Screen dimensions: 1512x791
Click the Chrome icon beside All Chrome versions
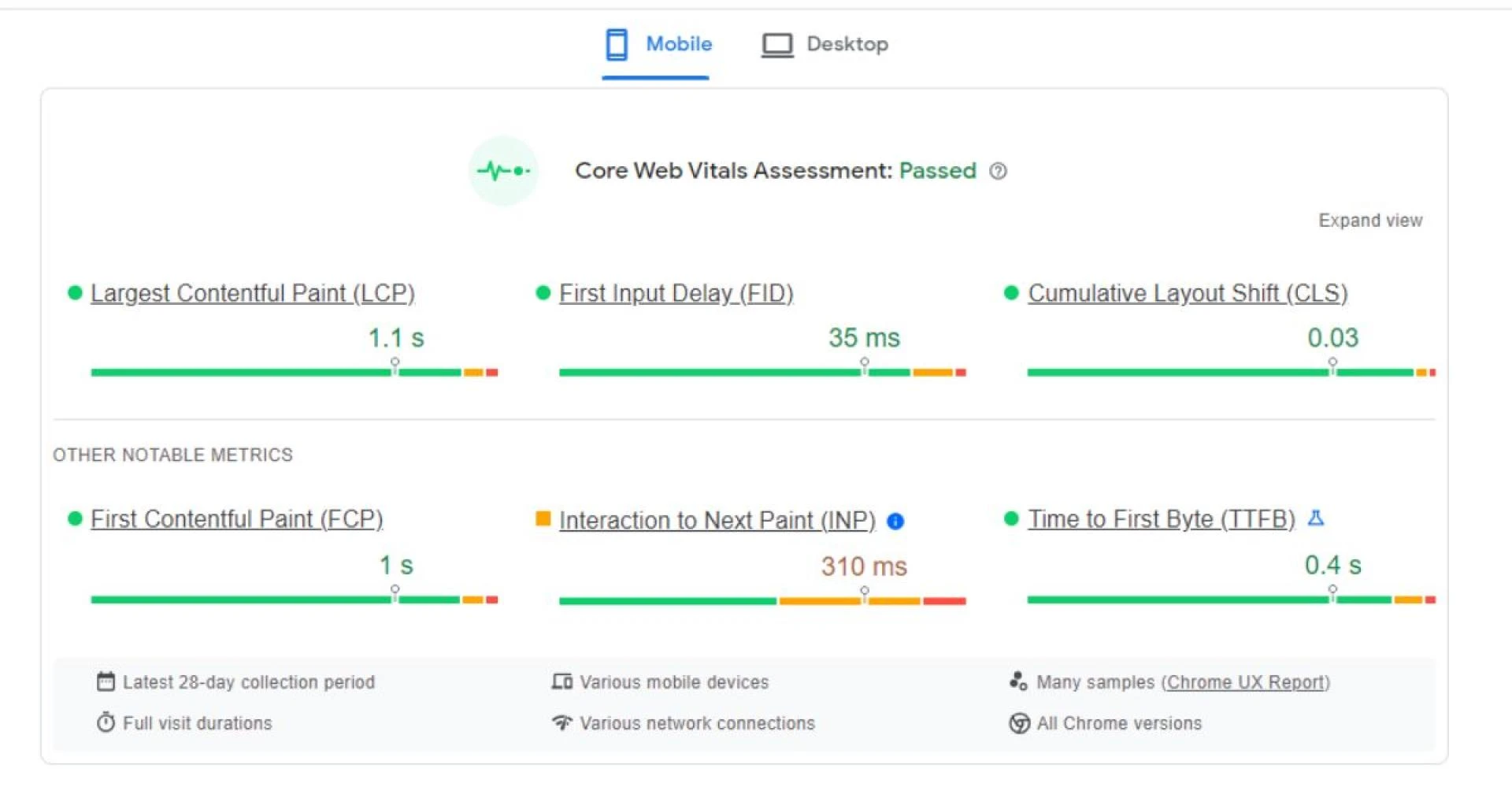tap(1018, 722)
